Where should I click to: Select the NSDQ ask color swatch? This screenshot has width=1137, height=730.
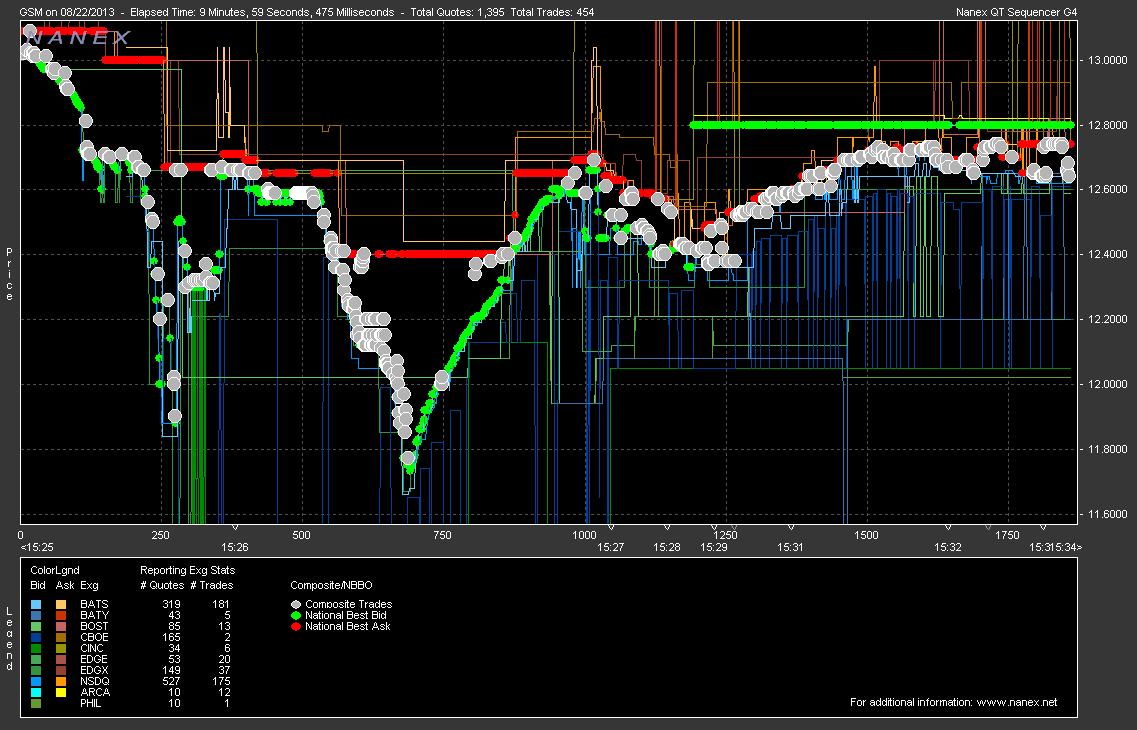[x=61, y=681]
